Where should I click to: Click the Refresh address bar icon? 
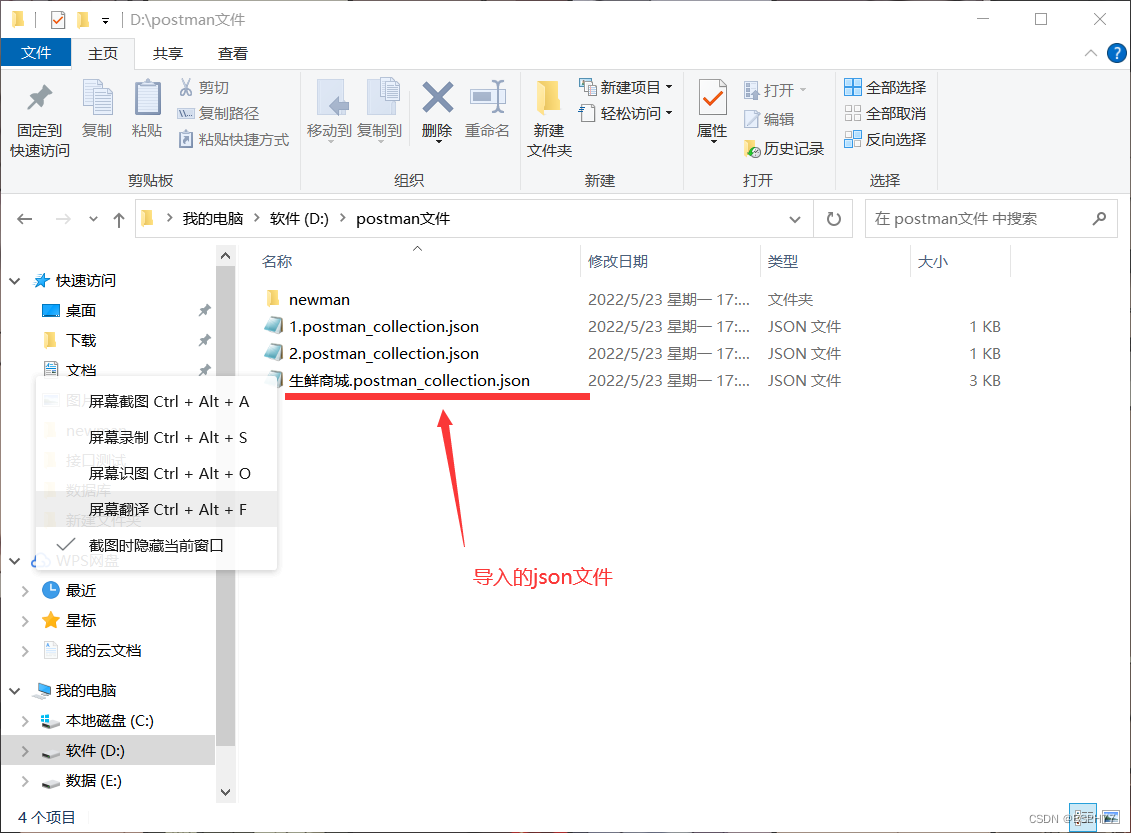click(833, 219)
